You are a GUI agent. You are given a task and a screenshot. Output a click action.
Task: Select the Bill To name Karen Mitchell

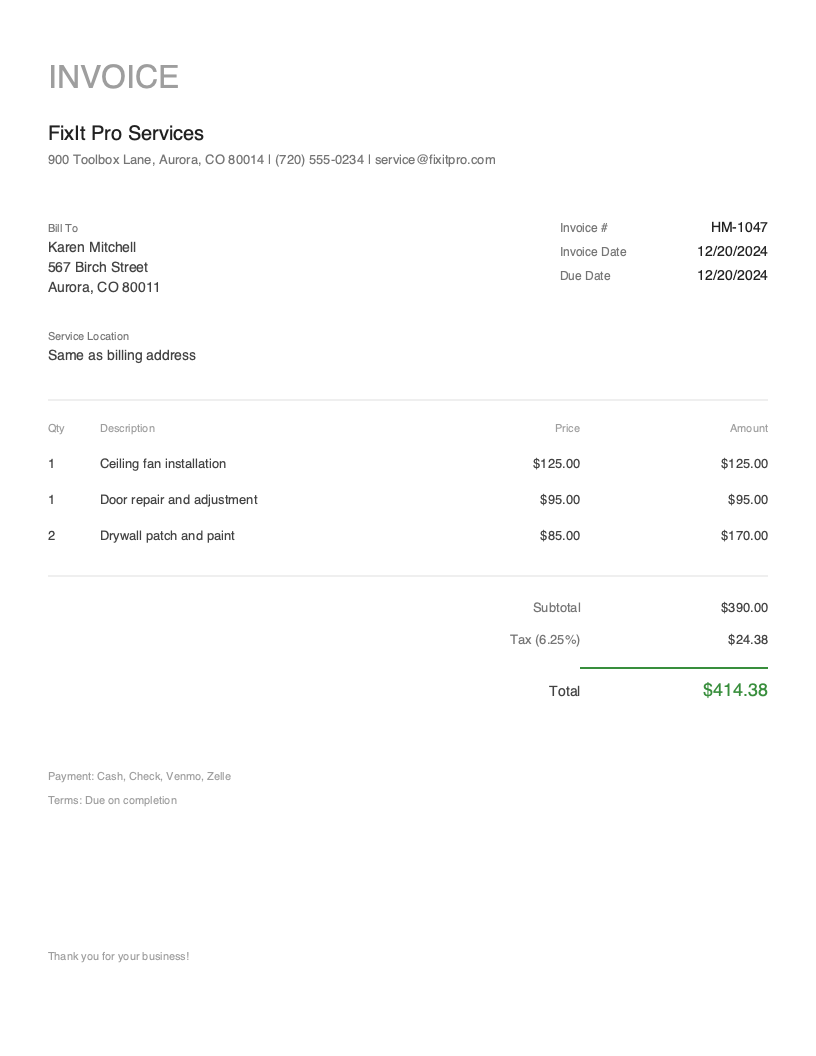pyautogui.click(x=92, y=247)
